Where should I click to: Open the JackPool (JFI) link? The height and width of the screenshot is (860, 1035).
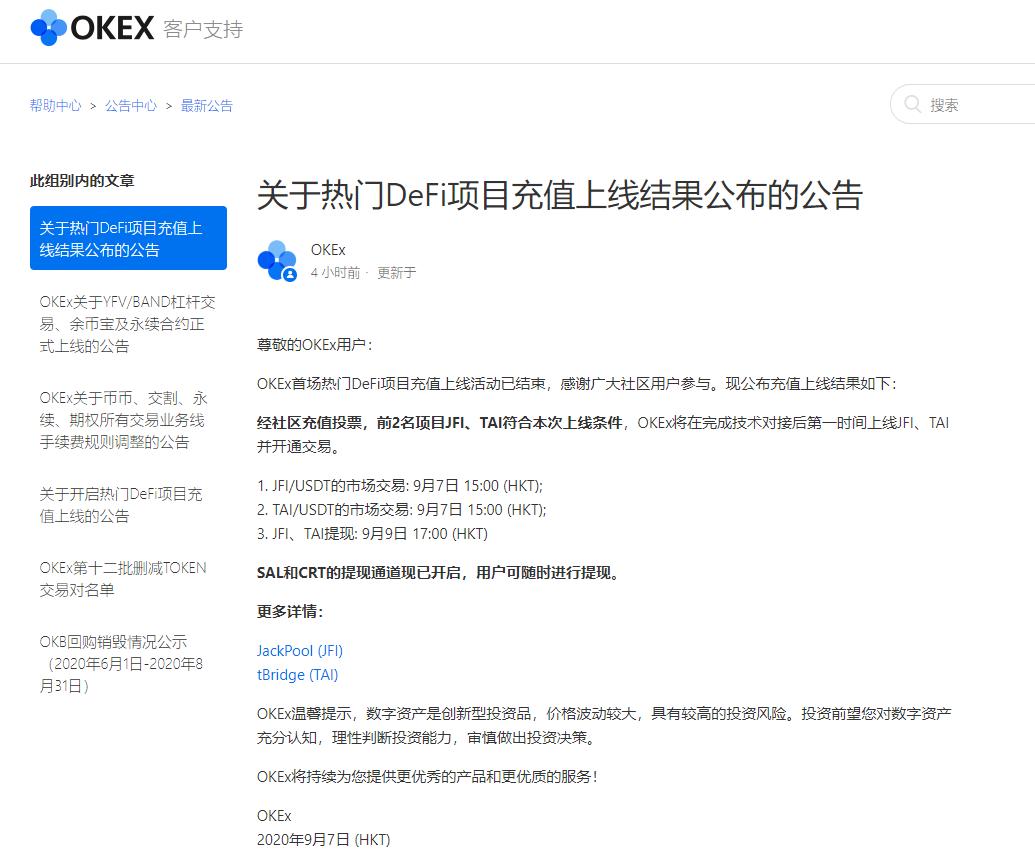(299, 650)
